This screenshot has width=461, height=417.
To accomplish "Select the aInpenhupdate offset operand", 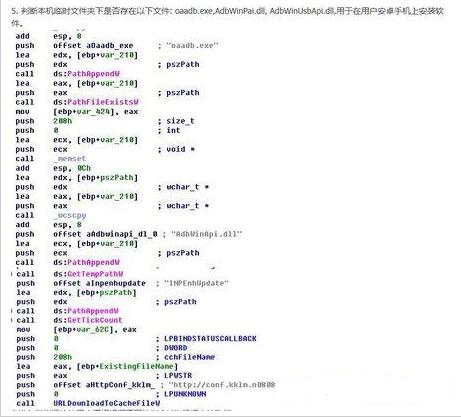I will (116, 283).
